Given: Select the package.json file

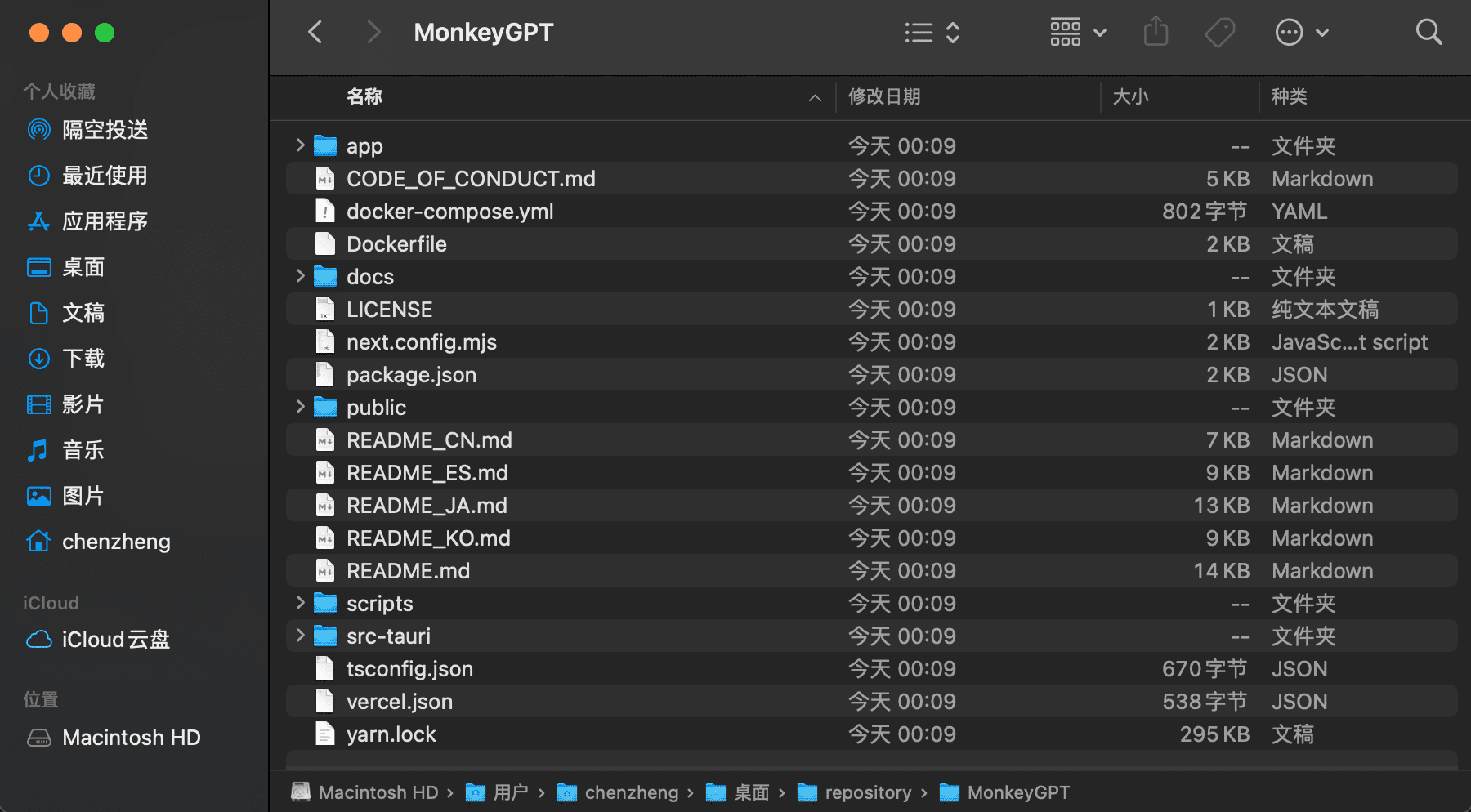Looking at the screenshot, I should tap(411, 375).
